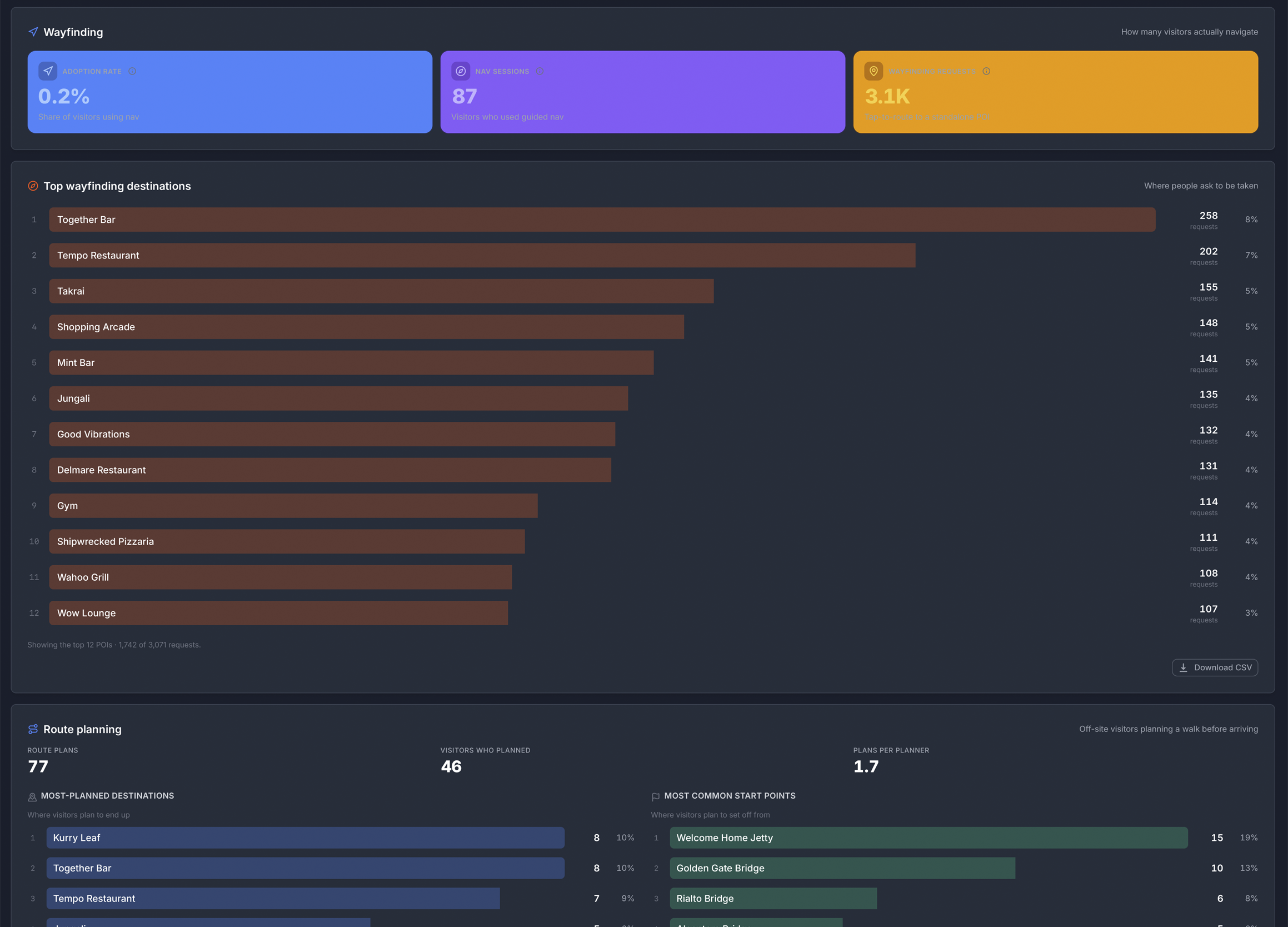Open the Wayfinding Requests info icon

tap(986, 71)
